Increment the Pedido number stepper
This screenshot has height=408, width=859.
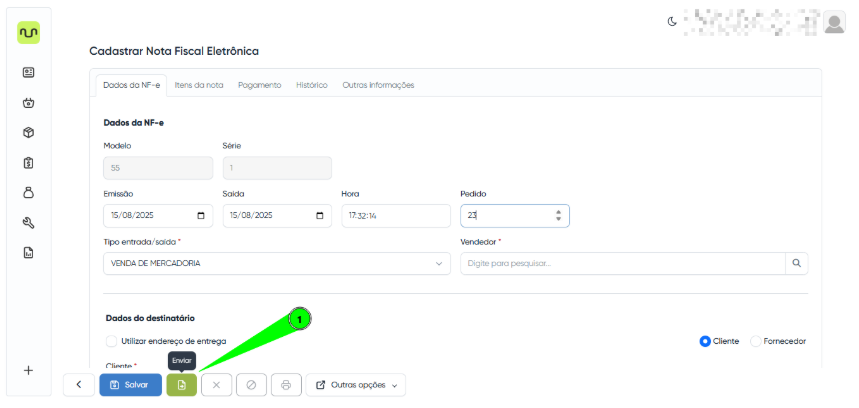coord(558,211)
